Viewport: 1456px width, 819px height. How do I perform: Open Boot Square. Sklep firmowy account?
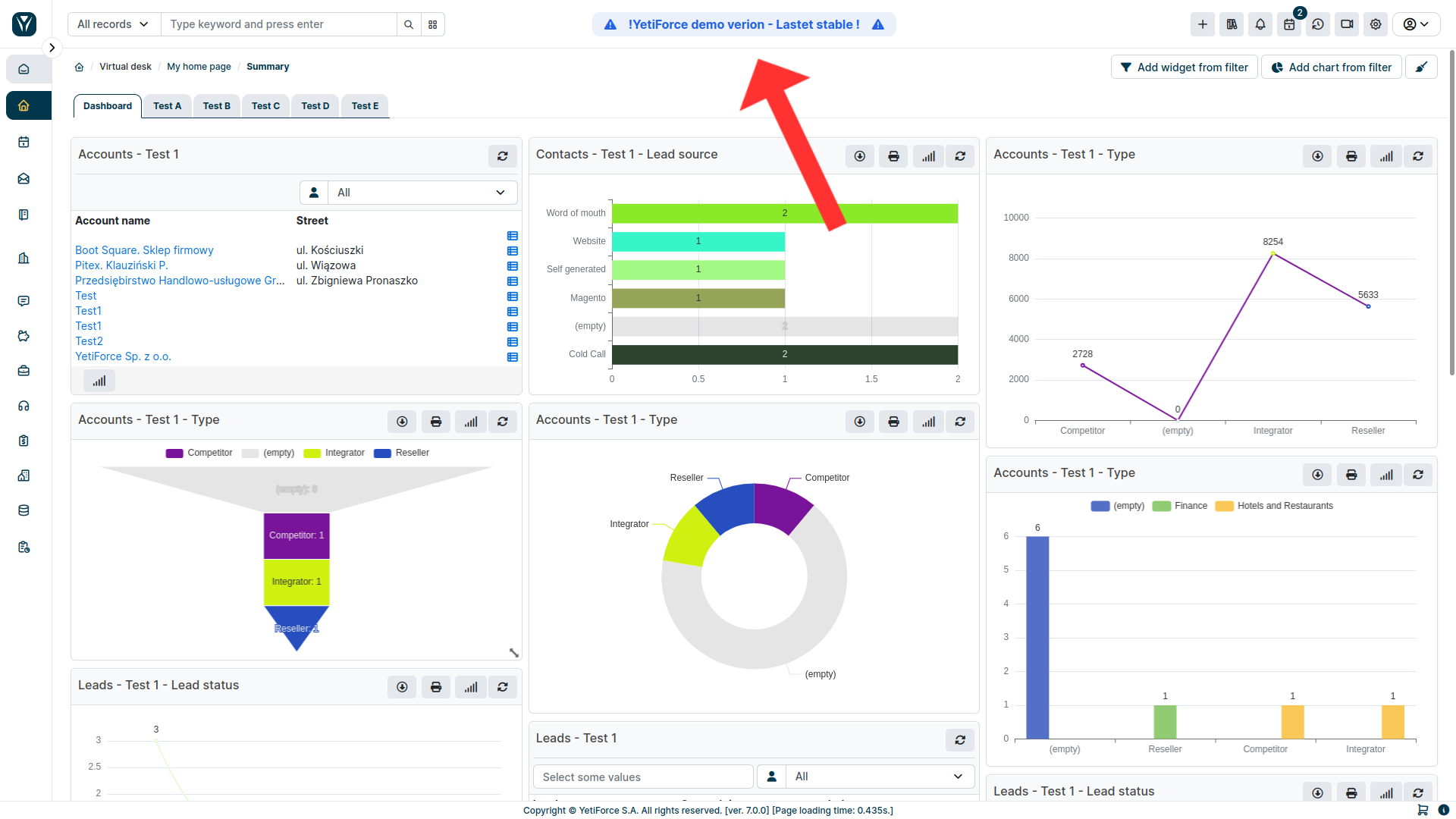[x=144, y=250]
